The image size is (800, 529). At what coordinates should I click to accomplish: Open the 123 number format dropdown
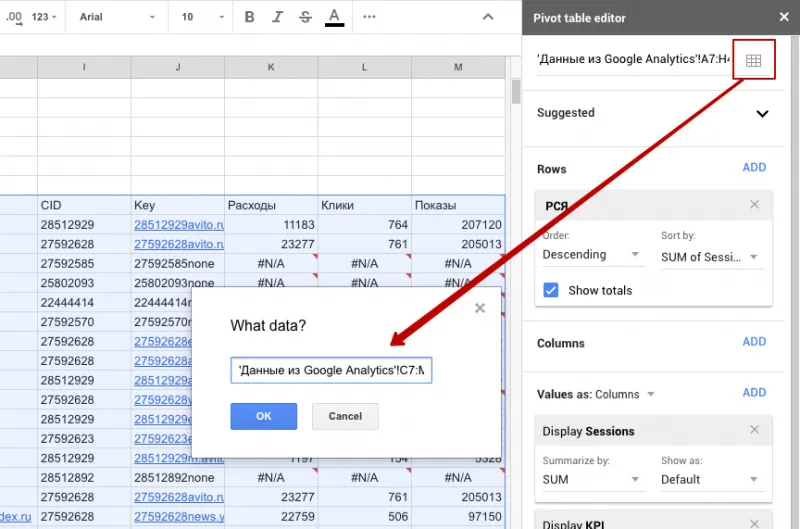[44, 17]
